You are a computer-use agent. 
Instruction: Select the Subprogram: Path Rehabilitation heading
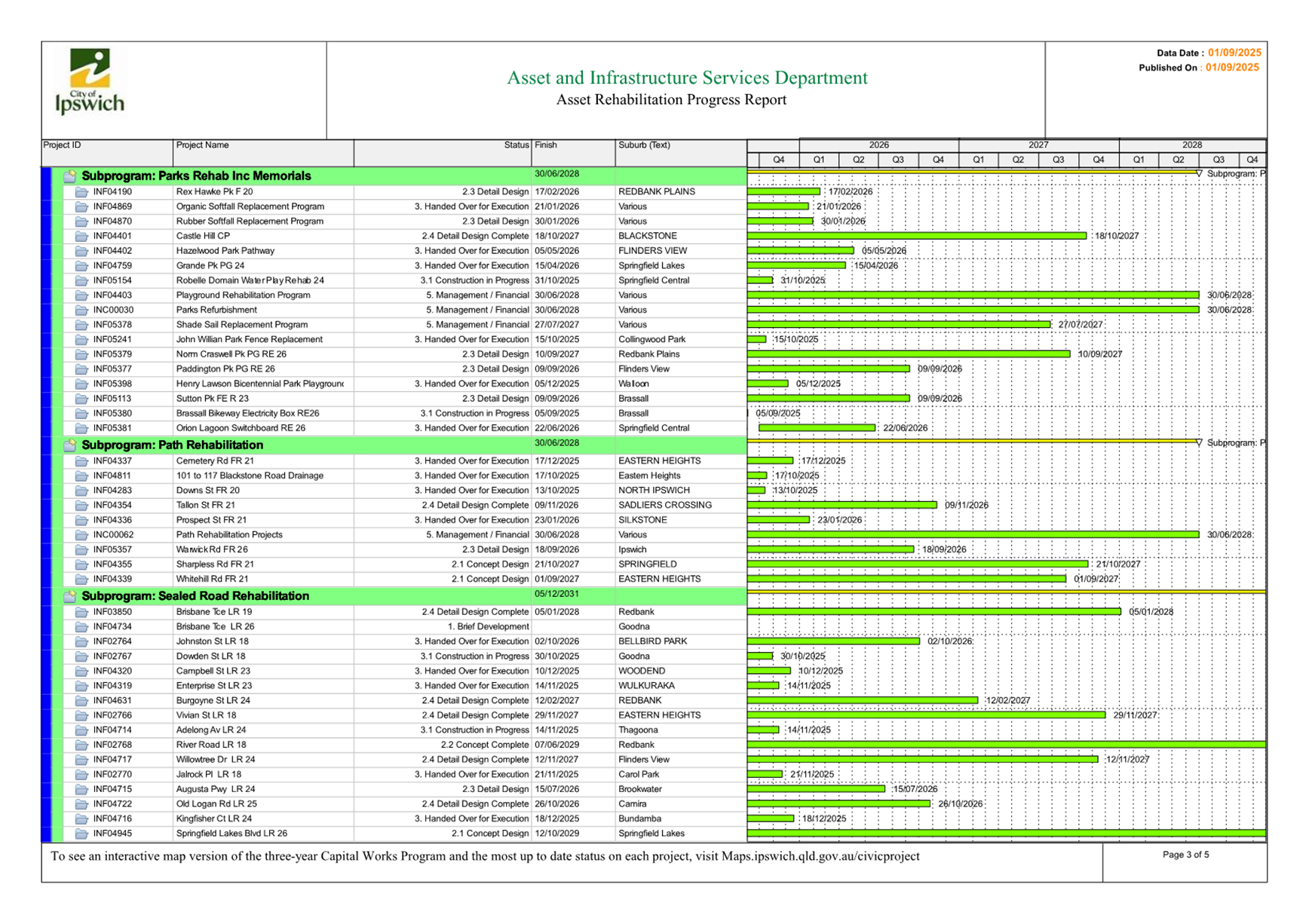click(x=173, y=445)
